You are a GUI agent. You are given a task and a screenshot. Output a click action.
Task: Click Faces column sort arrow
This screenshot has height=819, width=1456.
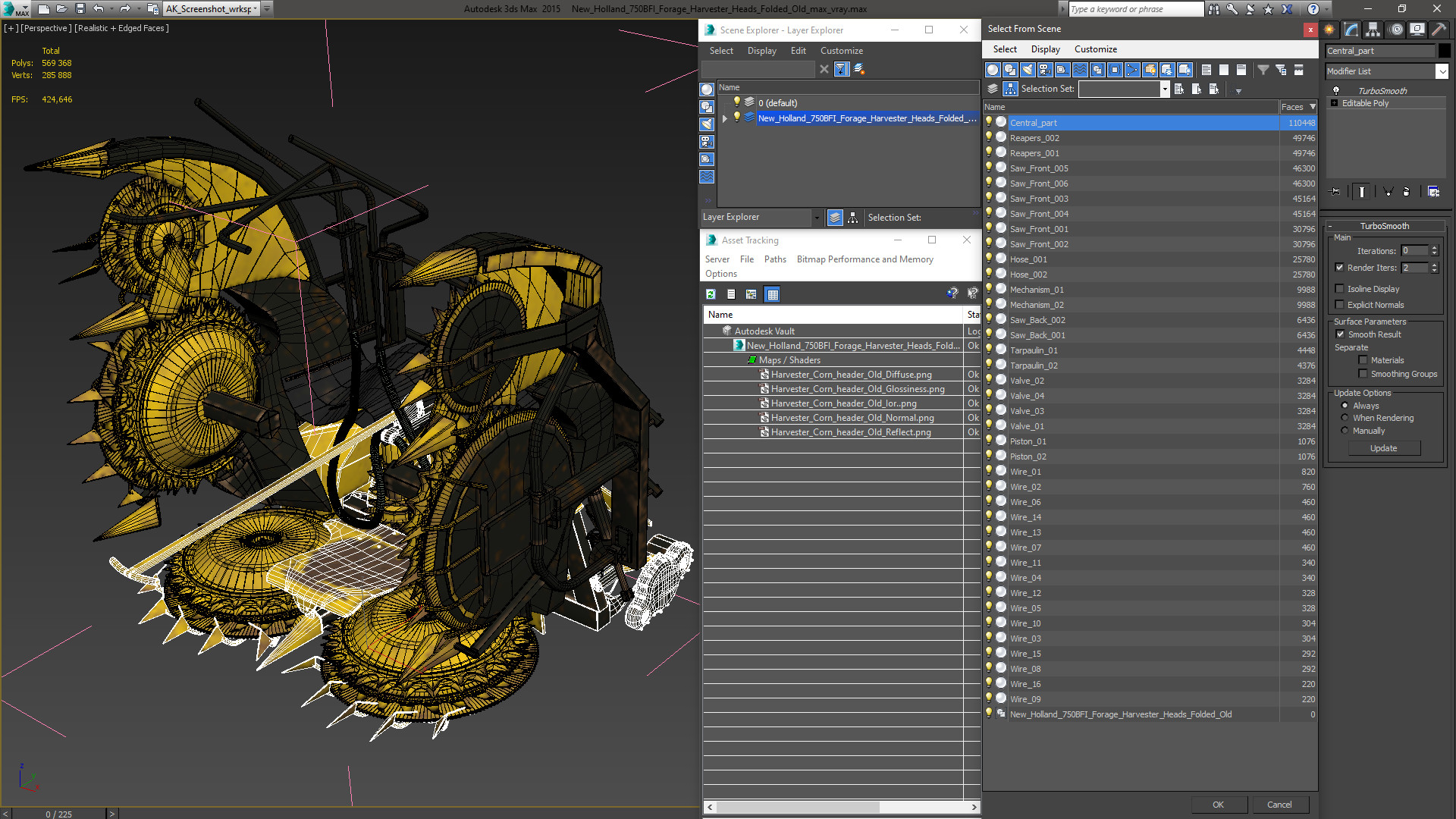tap(1313, 107)
